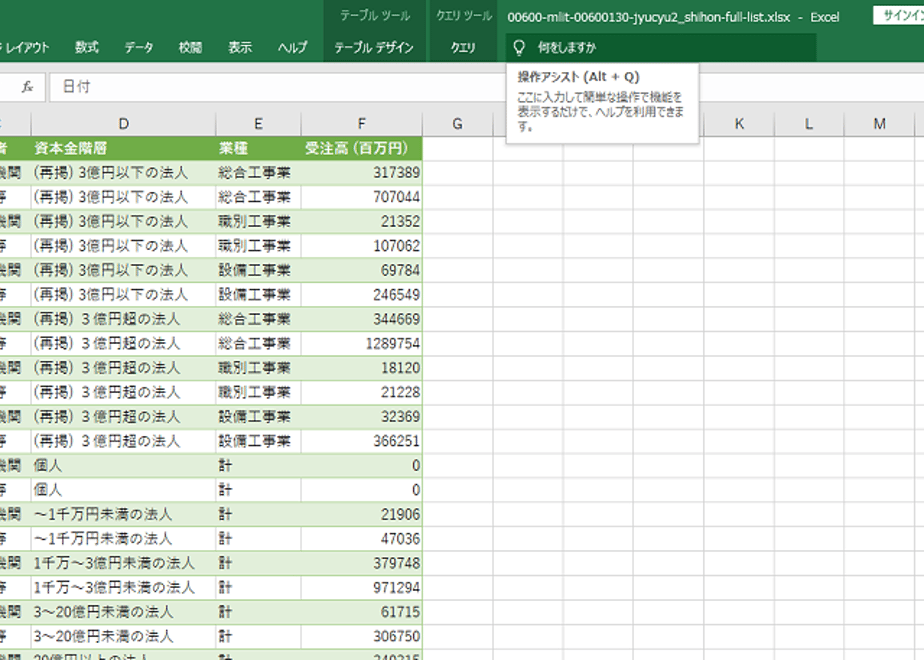Screen dimensions: 924x660
Task: Open the データ ribbon tab
Action: [138, 47]
